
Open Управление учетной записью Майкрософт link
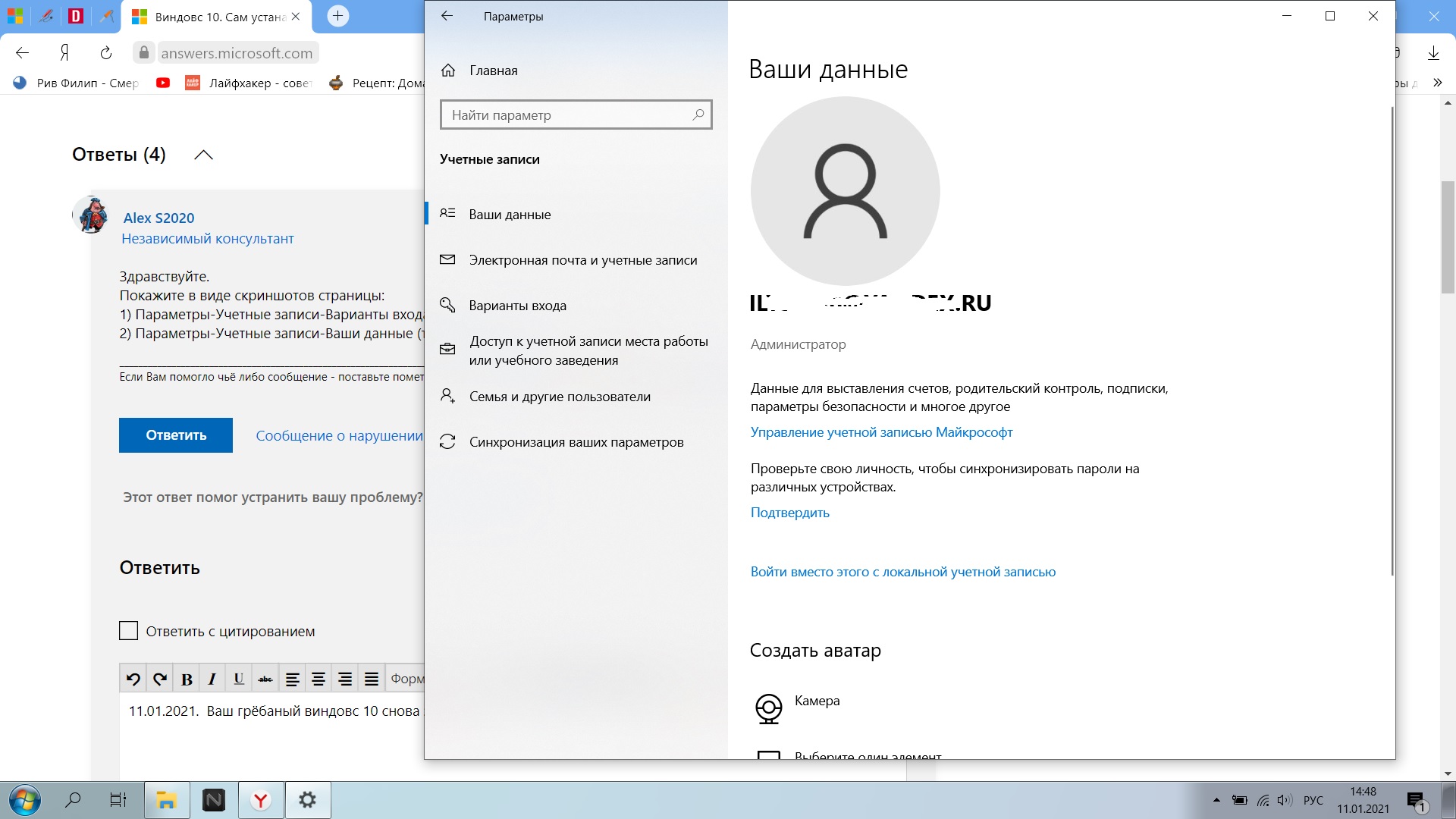[x=881, y=432]
